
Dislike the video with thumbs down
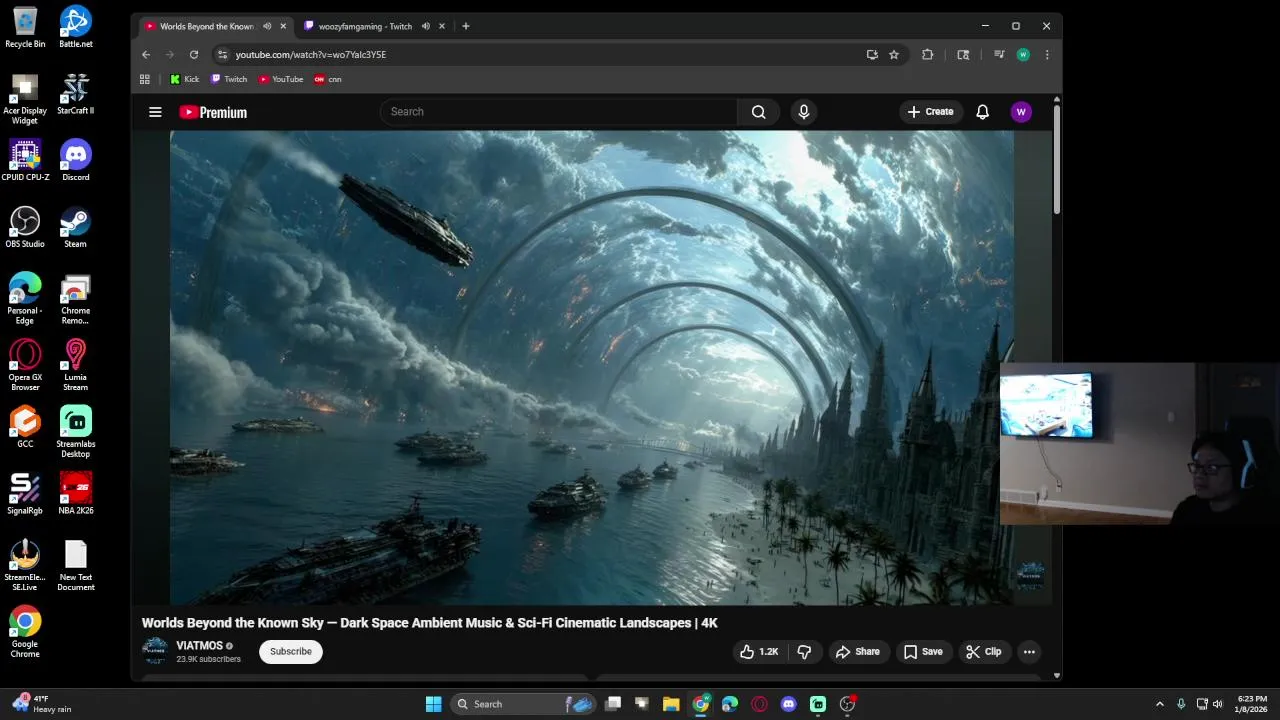coord(804,652)
